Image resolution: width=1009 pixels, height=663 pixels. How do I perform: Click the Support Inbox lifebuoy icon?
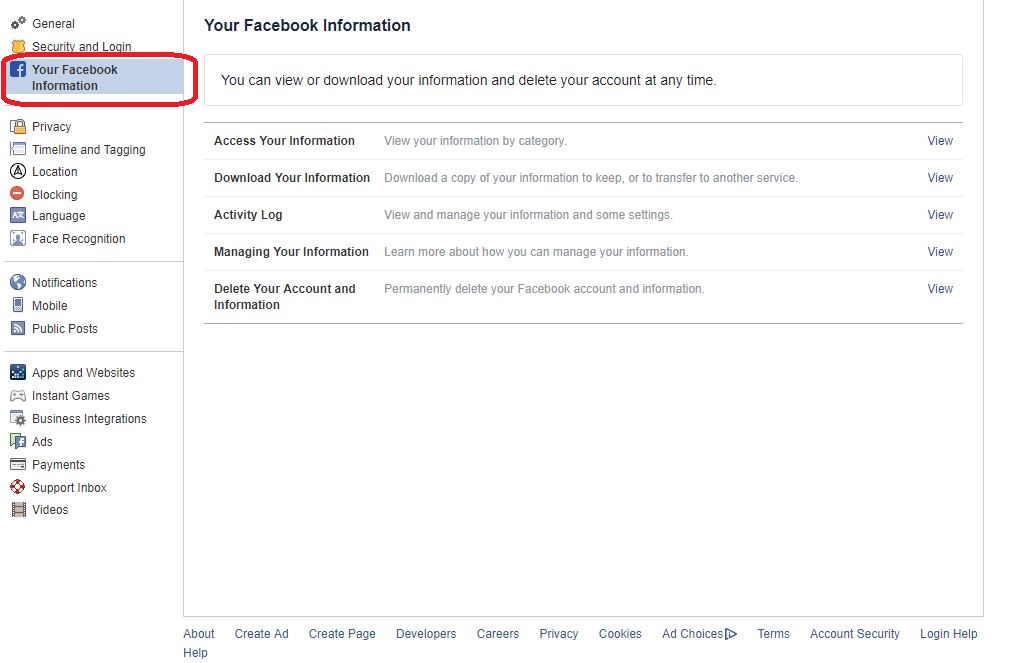click(x=18, y=488)
